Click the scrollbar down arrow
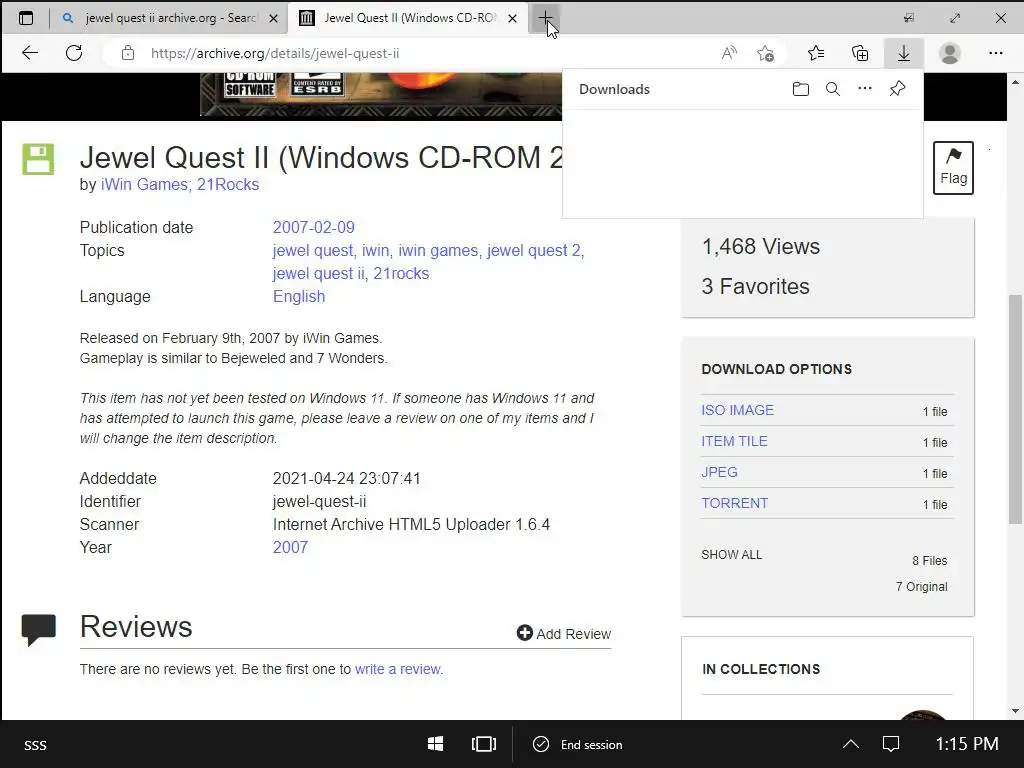This screenshot has width=1024, height=768. (x=1014, y=711)
